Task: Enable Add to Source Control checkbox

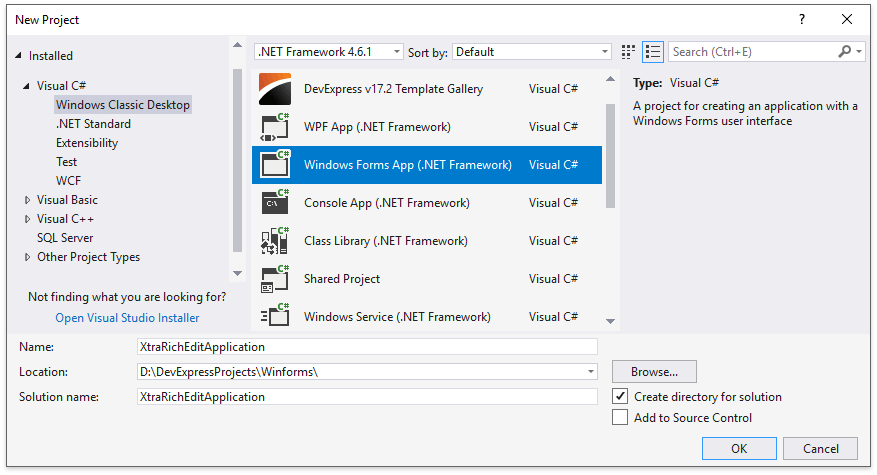Action: tap(620, 418)
